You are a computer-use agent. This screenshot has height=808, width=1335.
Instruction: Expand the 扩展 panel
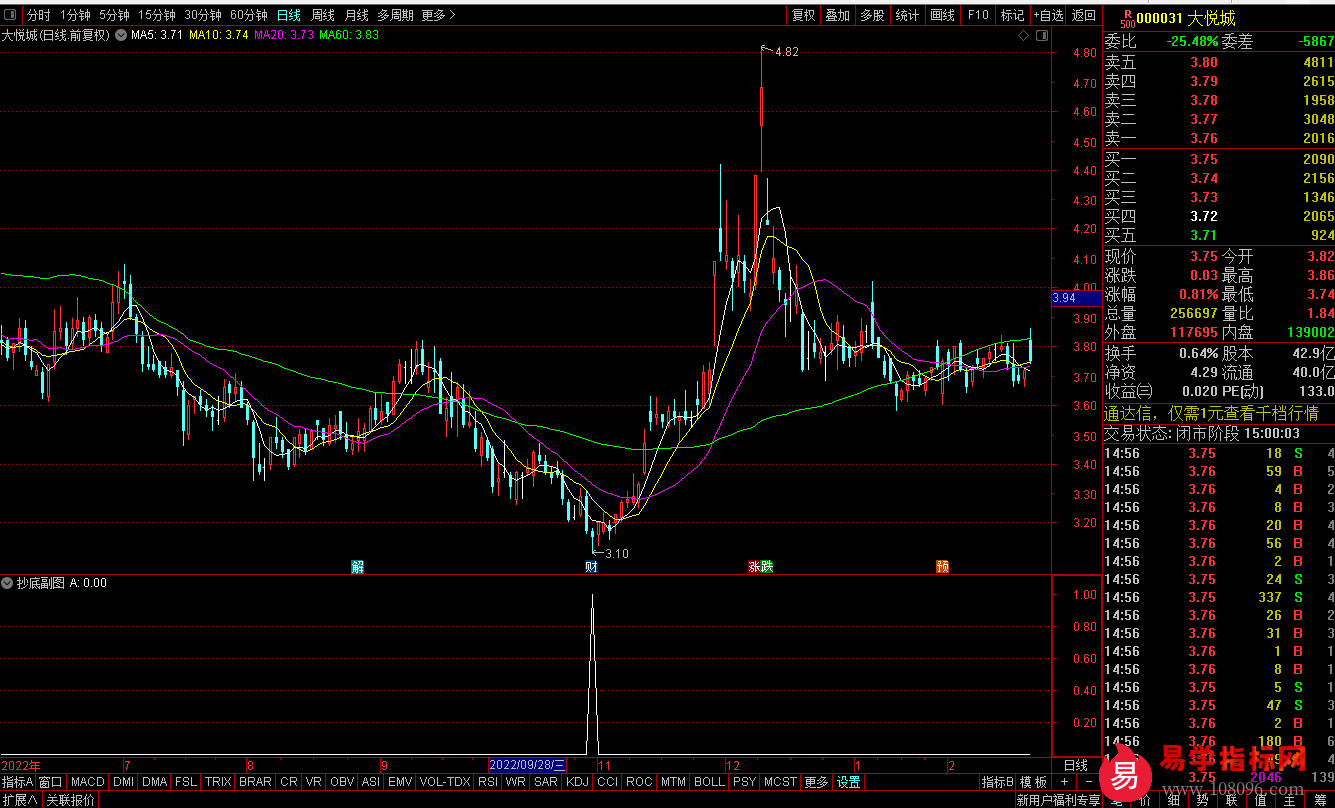coord(20,800)
